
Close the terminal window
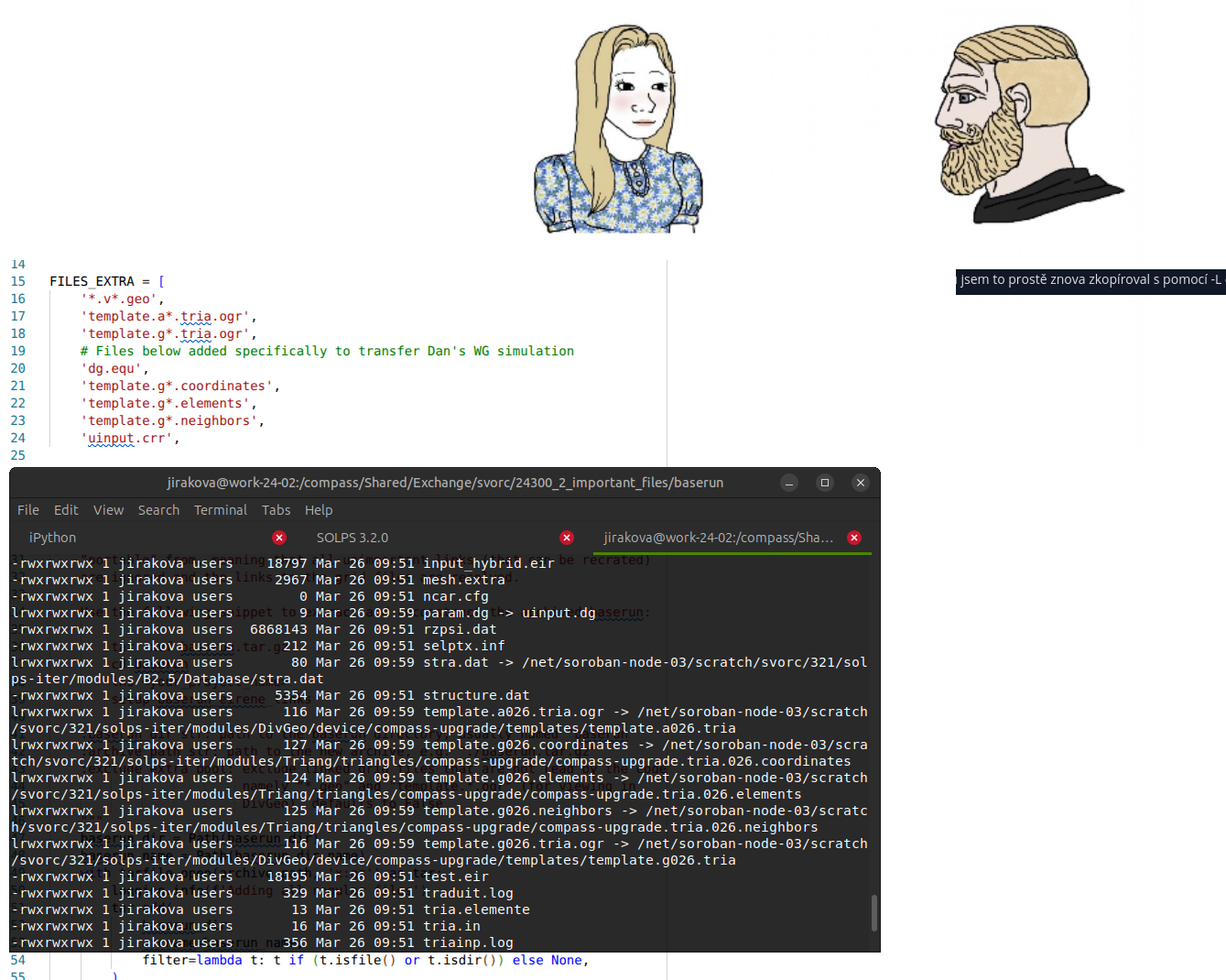(x=861, y=483)
